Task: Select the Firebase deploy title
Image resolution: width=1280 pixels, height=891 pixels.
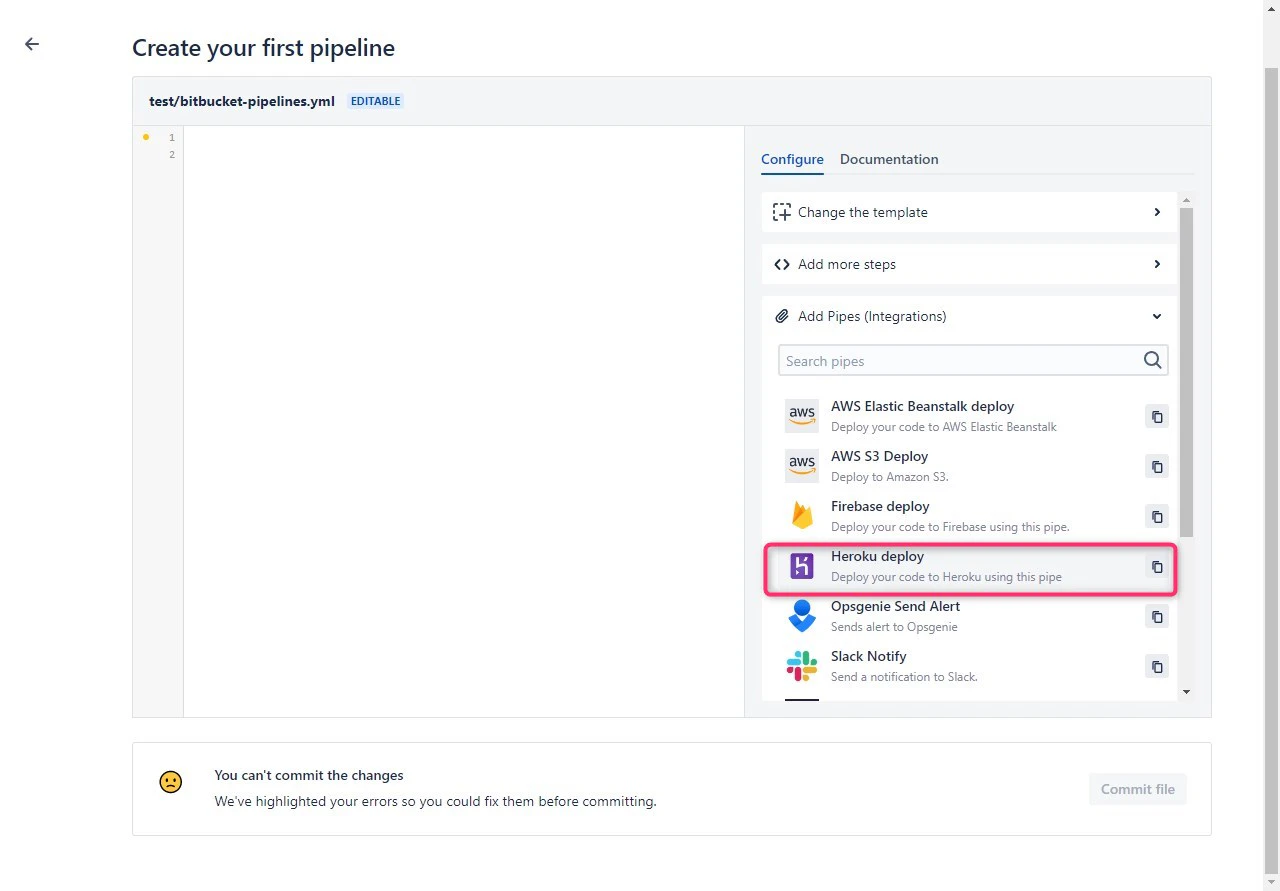Action: (880, 506)
